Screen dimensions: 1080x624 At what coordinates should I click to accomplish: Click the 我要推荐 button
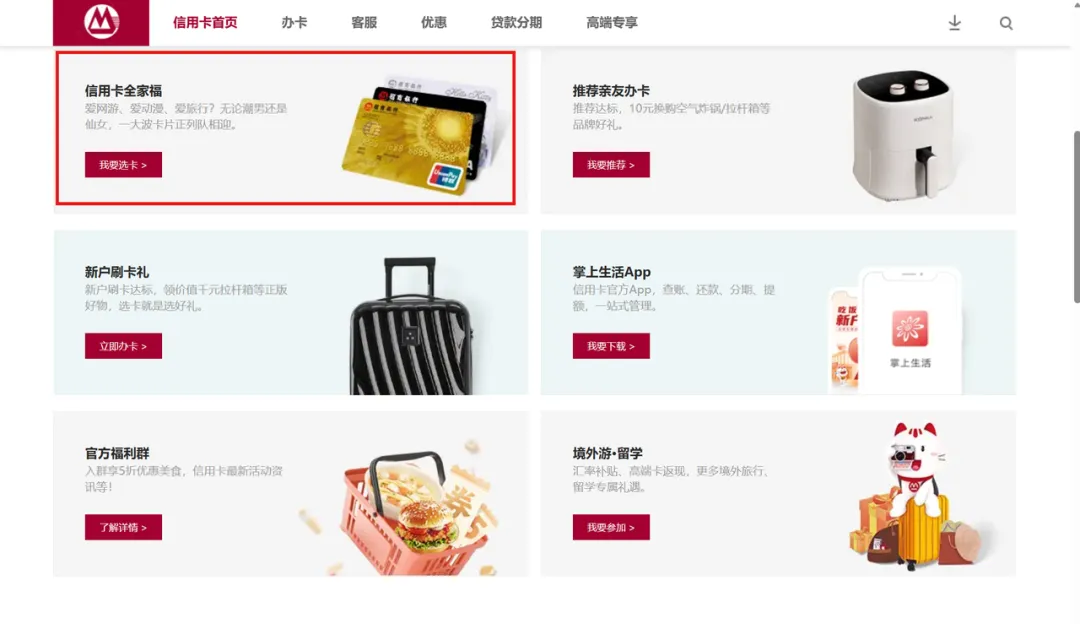pos(611,165)
